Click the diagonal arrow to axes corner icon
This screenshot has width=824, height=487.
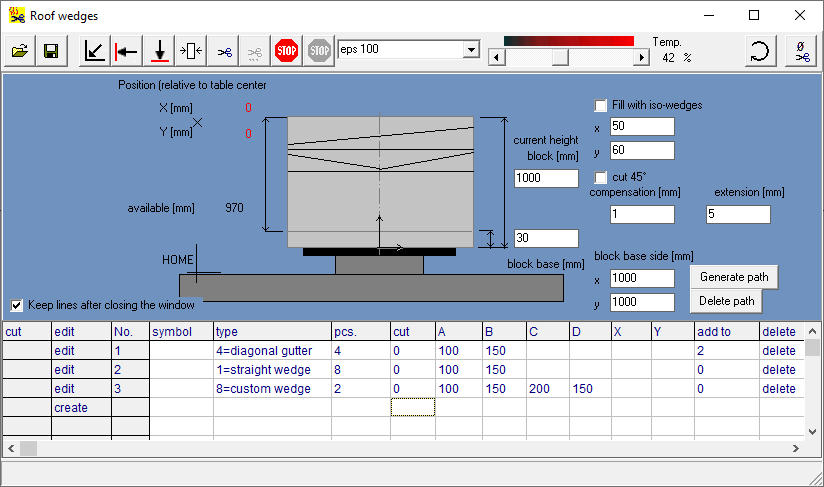[94, 50]
